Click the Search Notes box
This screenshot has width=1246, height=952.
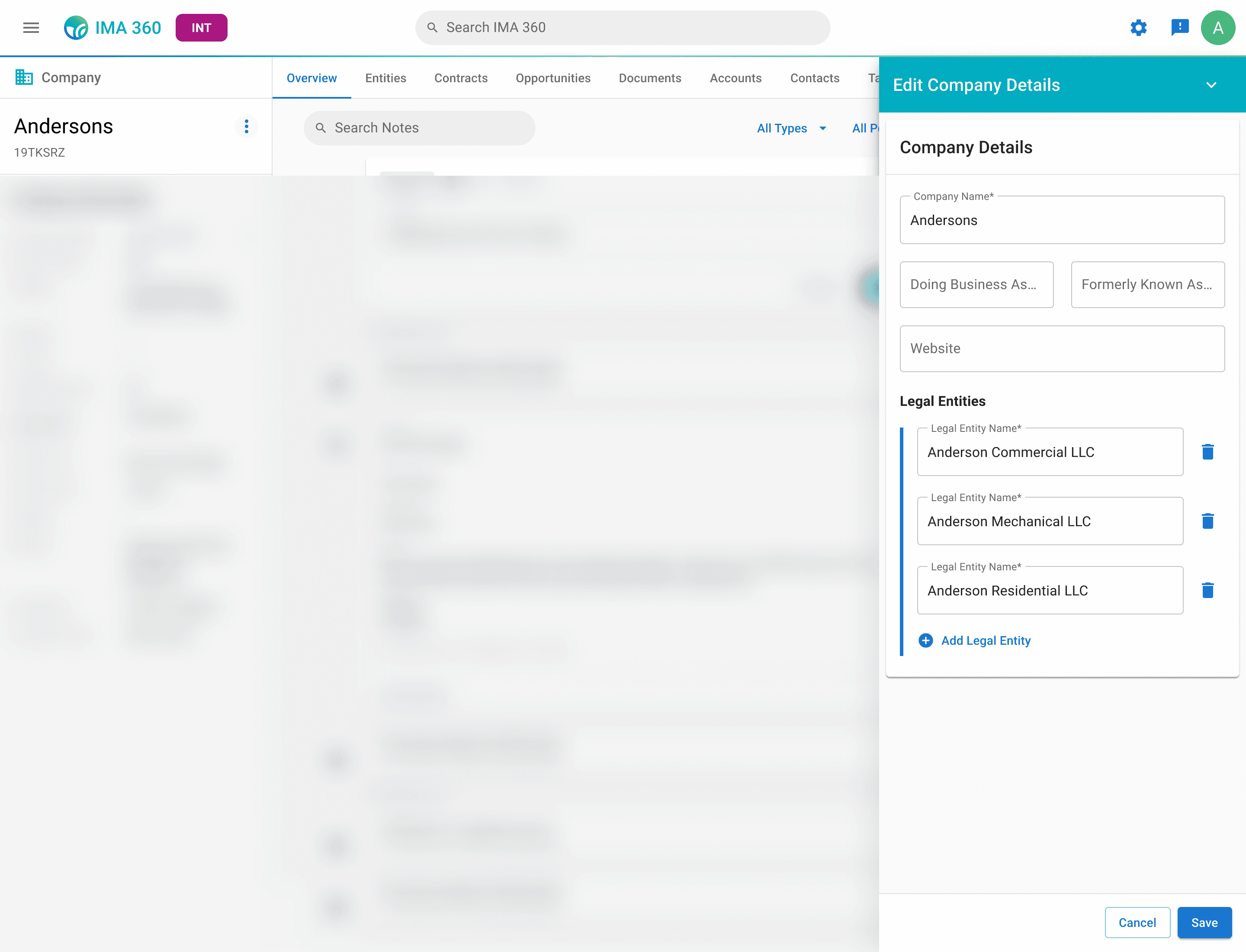(419, 128)
